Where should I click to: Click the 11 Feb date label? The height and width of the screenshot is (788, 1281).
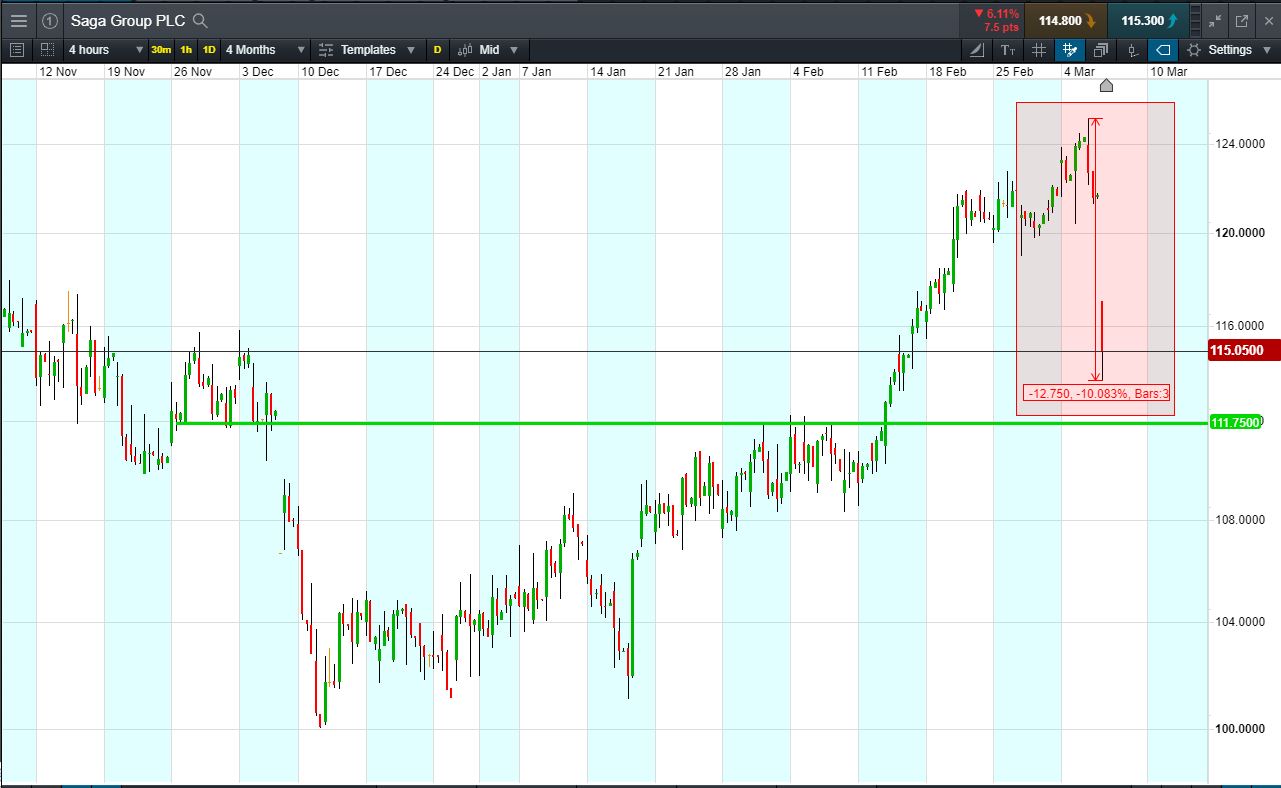tap(879, 71)
